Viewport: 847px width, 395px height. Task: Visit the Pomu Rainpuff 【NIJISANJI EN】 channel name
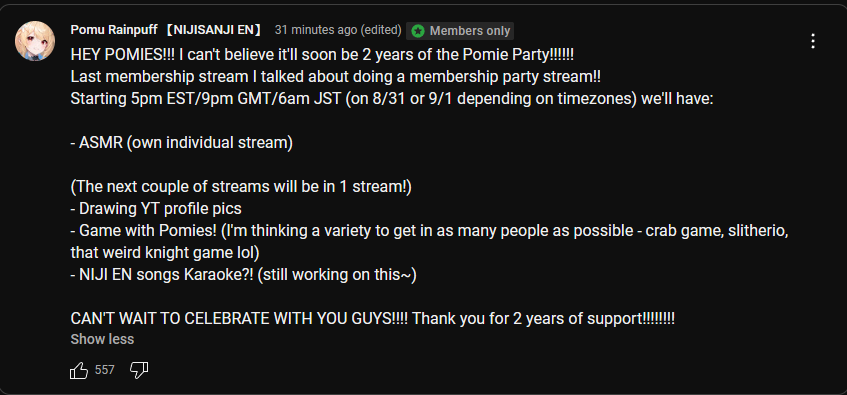(167, 30)
